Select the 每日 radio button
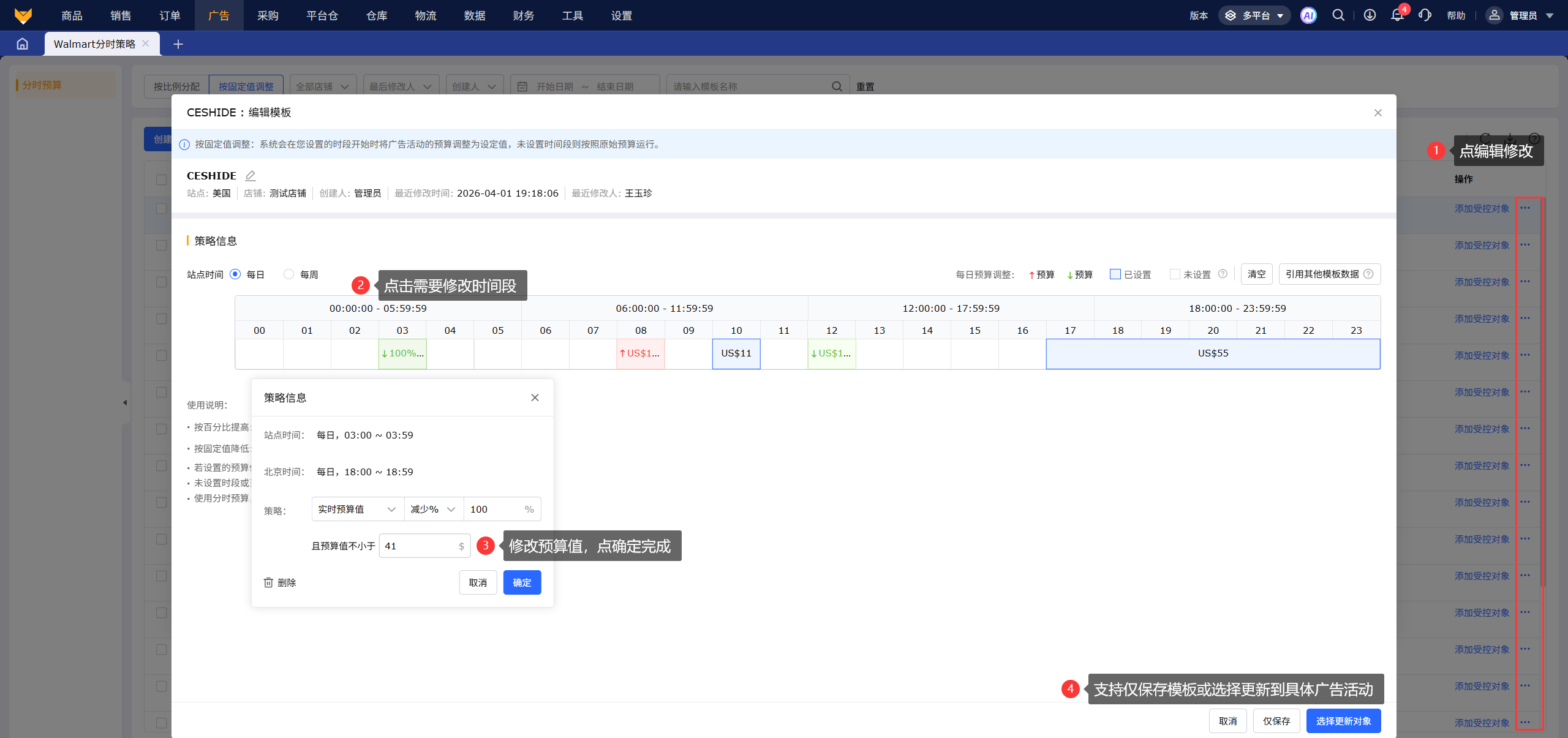This screenshot has width=1568, height=738. [x=235, y=274]
